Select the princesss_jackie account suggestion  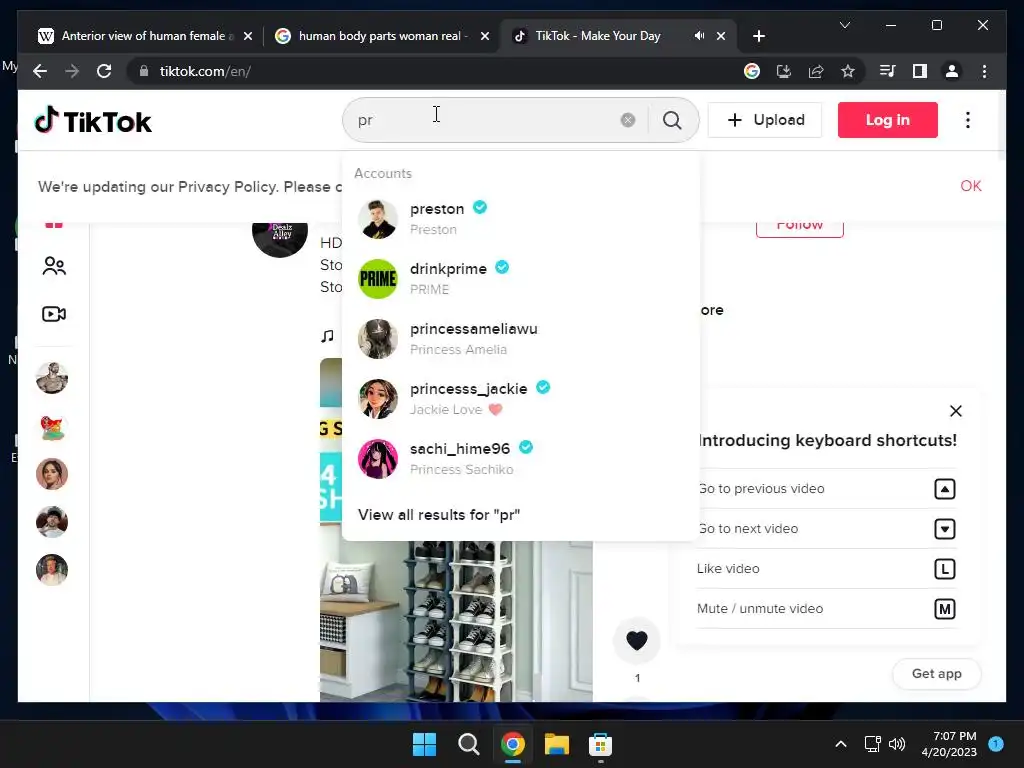tap(520, 399)
